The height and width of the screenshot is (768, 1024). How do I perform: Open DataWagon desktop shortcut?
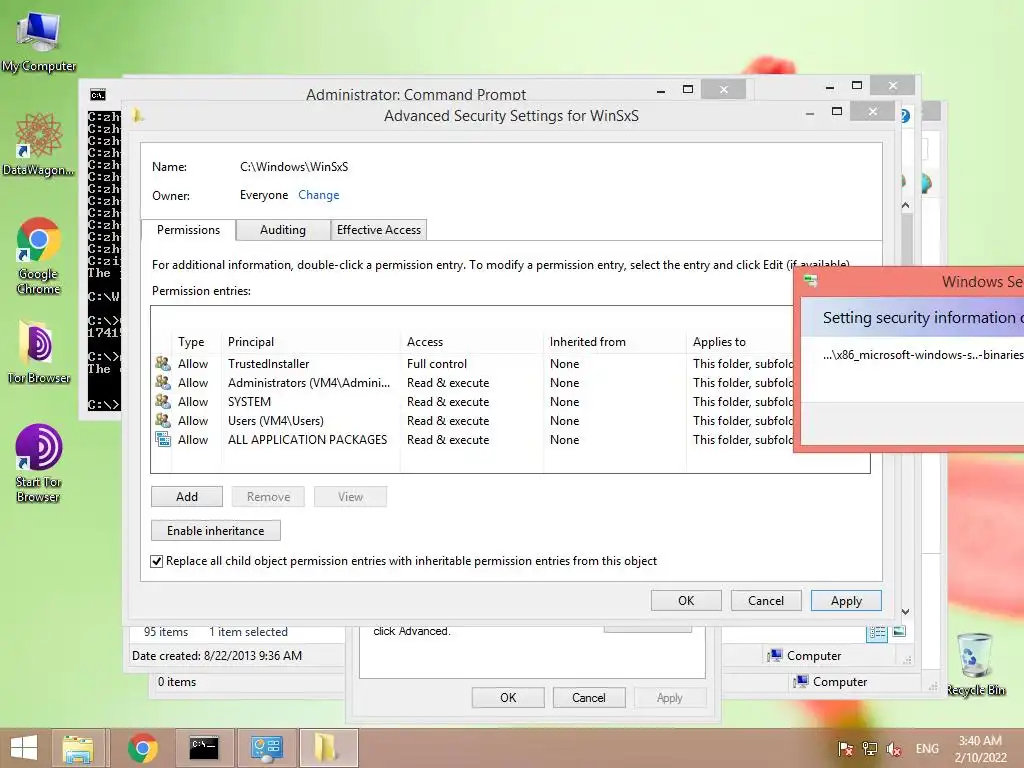click(39, 145)
